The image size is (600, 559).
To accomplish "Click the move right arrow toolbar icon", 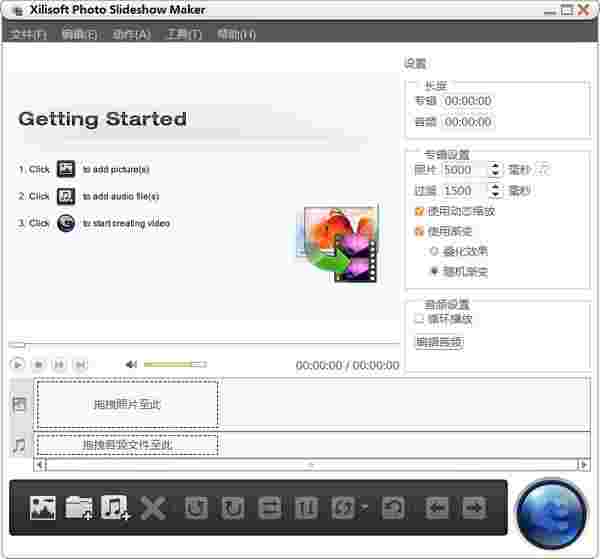I will pos(474,508).
